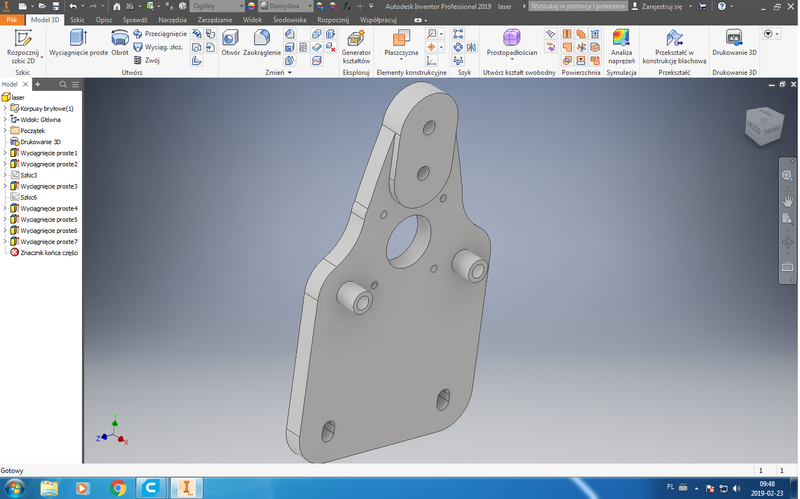
Task: Open Google Chrome from the taskbar
Action: 118,488
